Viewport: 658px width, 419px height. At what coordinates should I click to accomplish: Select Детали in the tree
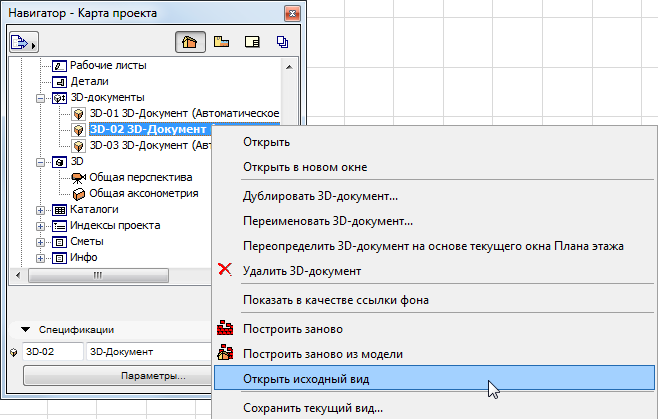click(89, 81)
